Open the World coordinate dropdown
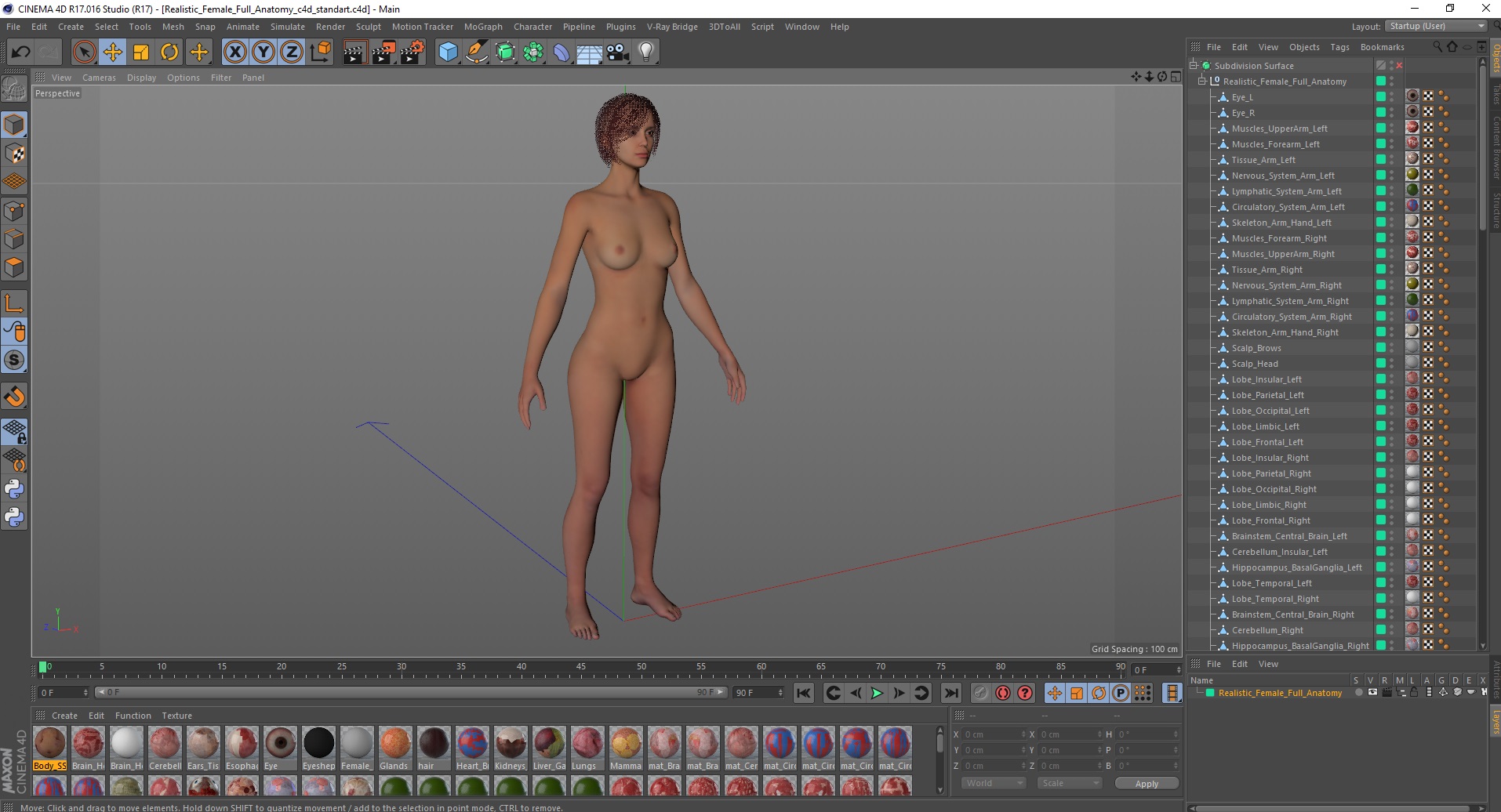 (994, 783)
